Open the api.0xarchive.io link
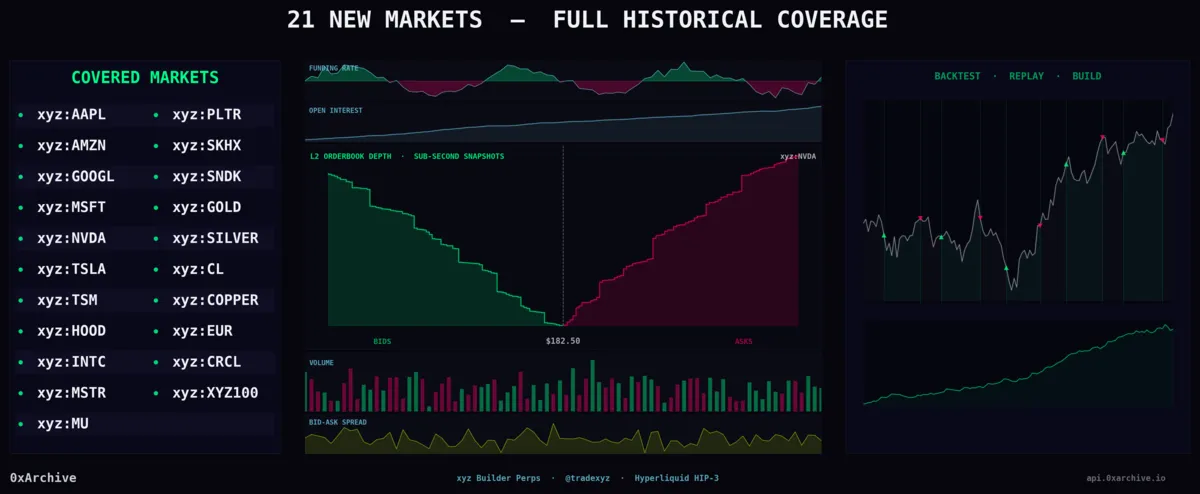Viewport: 1200px width, 494px height. 1126,479
